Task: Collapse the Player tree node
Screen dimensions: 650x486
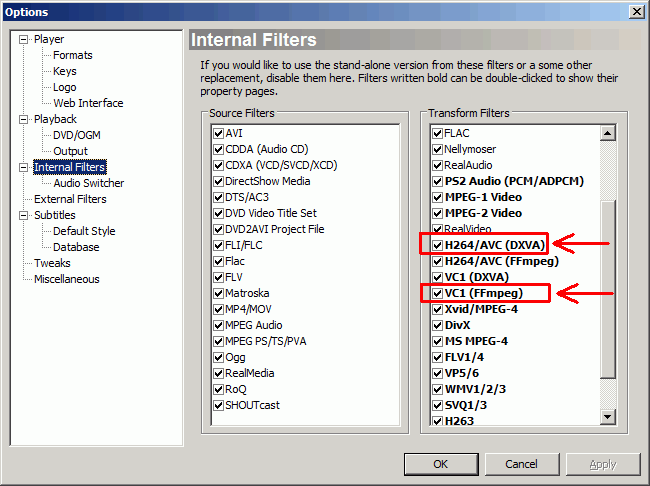Action: click(x=24, y=39)
